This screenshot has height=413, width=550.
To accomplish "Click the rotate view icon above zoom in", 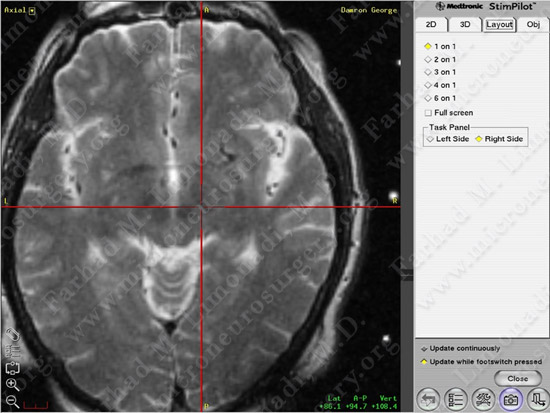I will [13, 368].
